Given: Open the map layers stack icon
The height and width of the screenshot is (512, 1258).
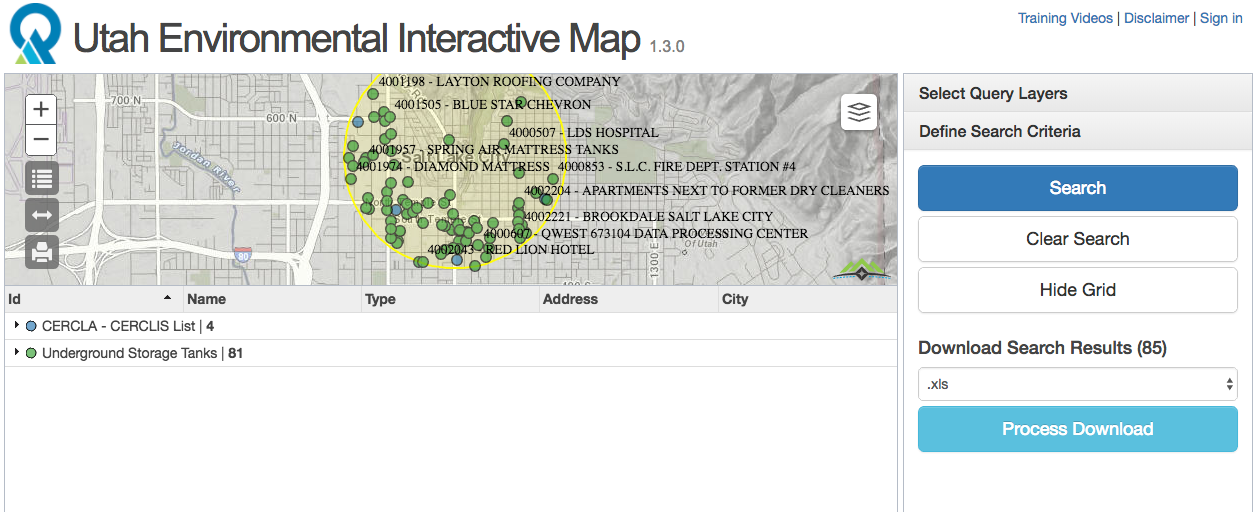Looking at the screenshot, I should click(859, 112).
